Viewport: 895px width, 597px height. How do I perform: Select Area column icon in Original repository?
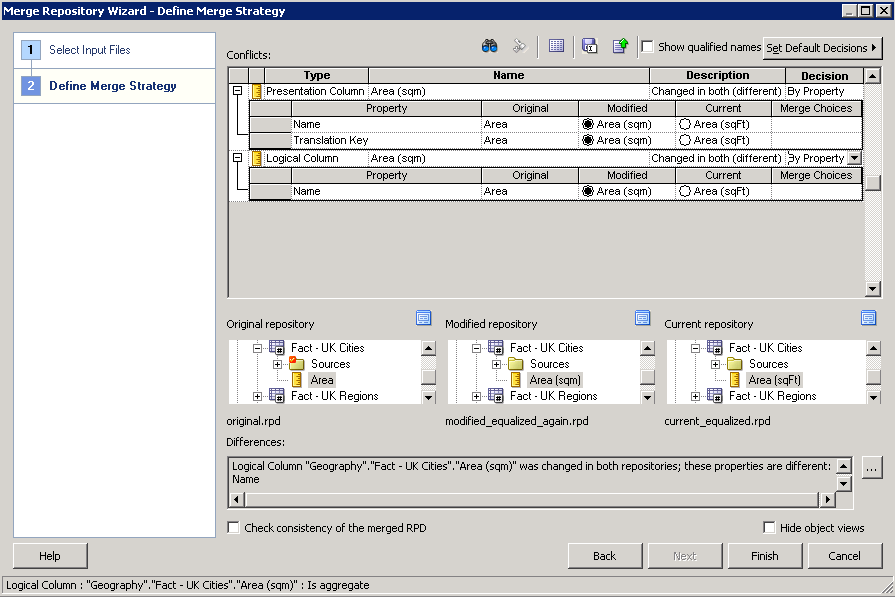[x=297, y=380]
